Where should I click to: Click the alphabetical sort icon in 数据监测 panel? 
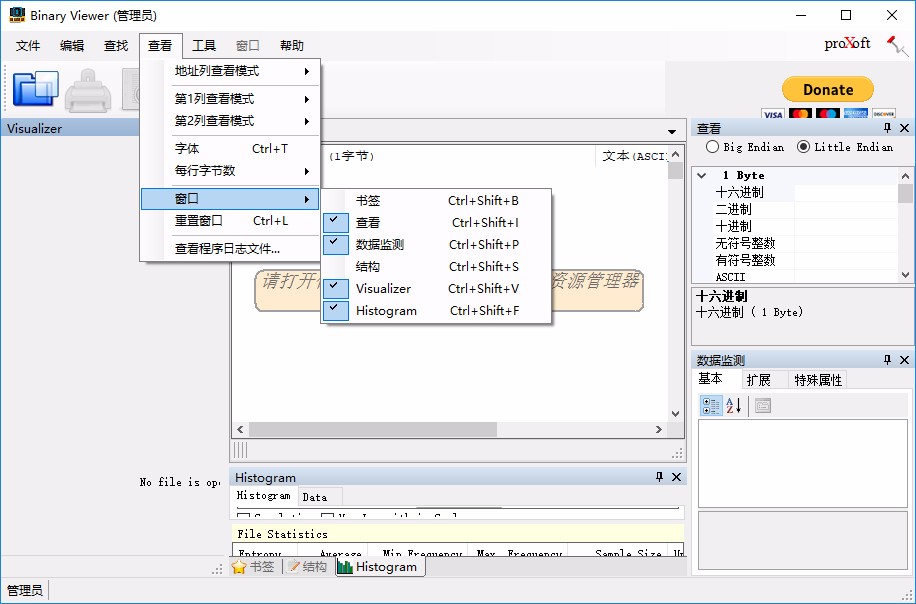tap(733, 405)
